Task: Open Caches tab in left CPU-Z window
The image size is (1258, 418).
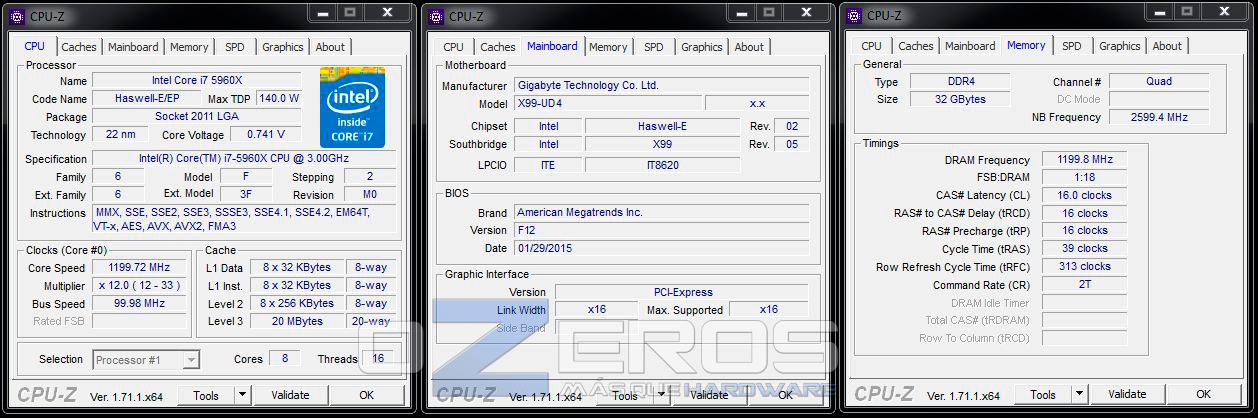Action: point(79,47)
